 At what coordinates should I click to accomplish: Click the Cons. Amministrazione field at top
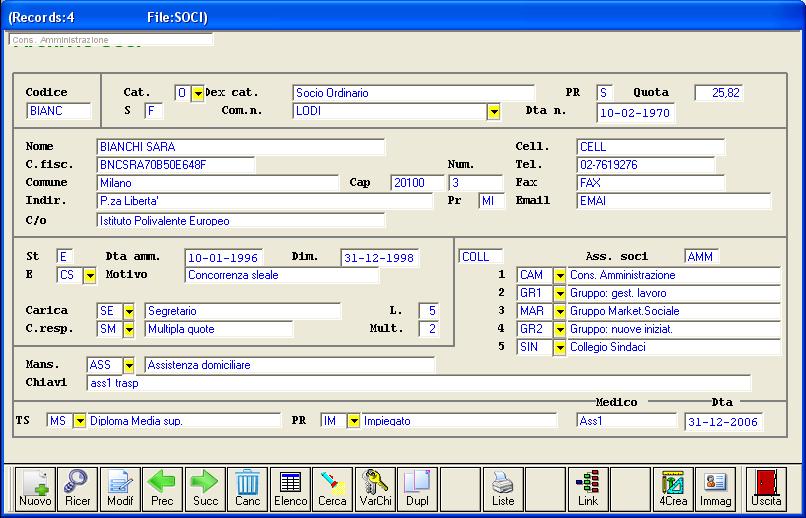point(111,40)
